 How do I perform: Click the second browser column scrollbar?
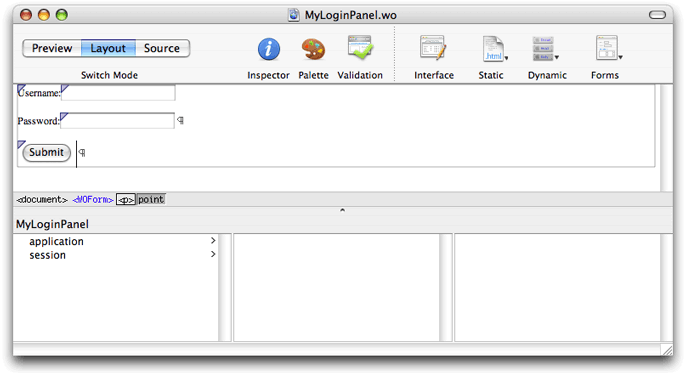point(445,287)
